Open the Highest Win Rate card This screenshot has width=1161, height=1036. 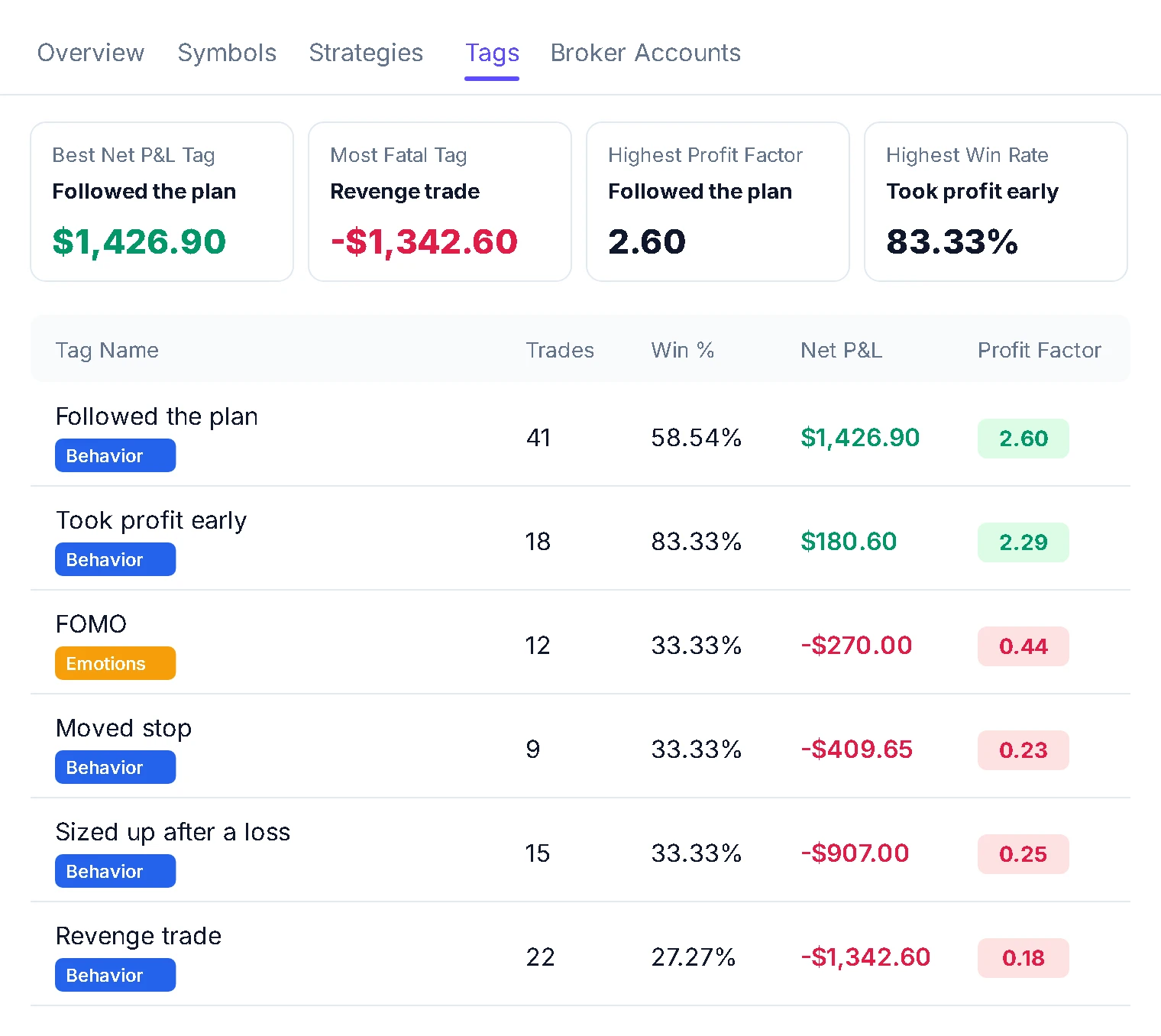pos(996,202)
